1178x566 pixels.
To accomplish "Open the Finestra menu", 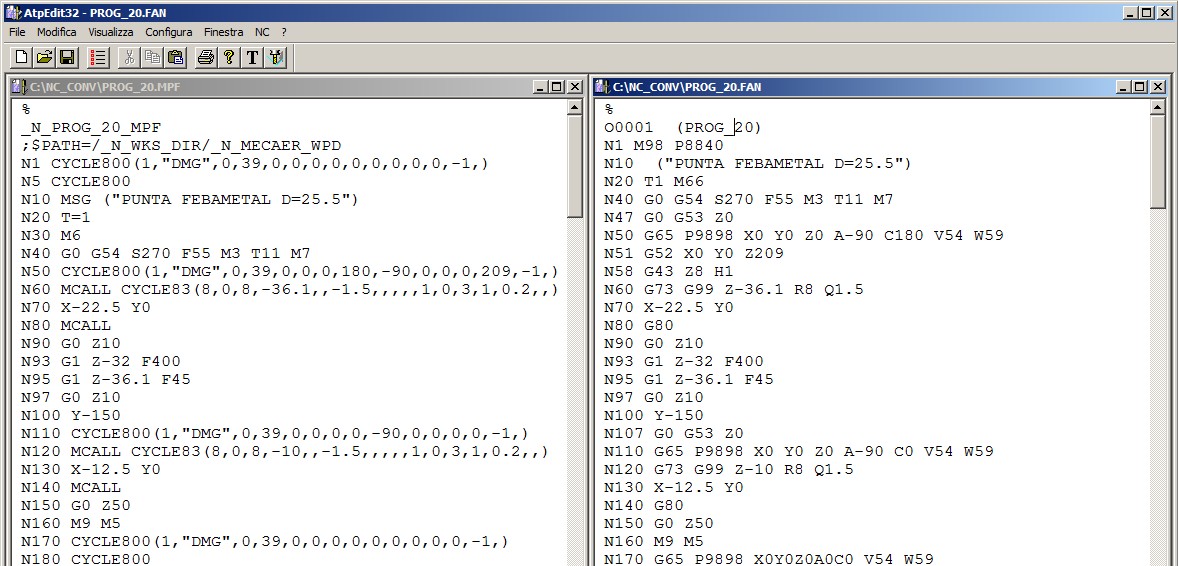I will click(x=223, y=32).
